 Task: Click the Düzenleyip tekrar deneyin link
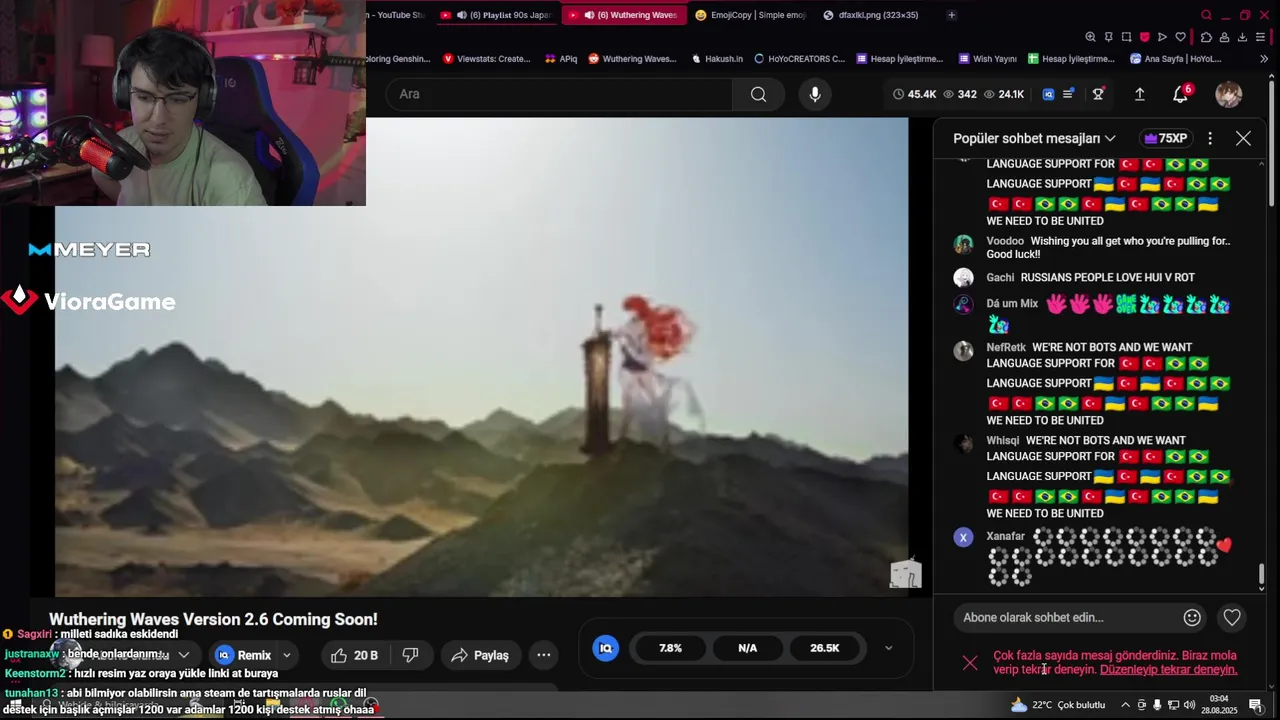click(x=1168, y=670)
